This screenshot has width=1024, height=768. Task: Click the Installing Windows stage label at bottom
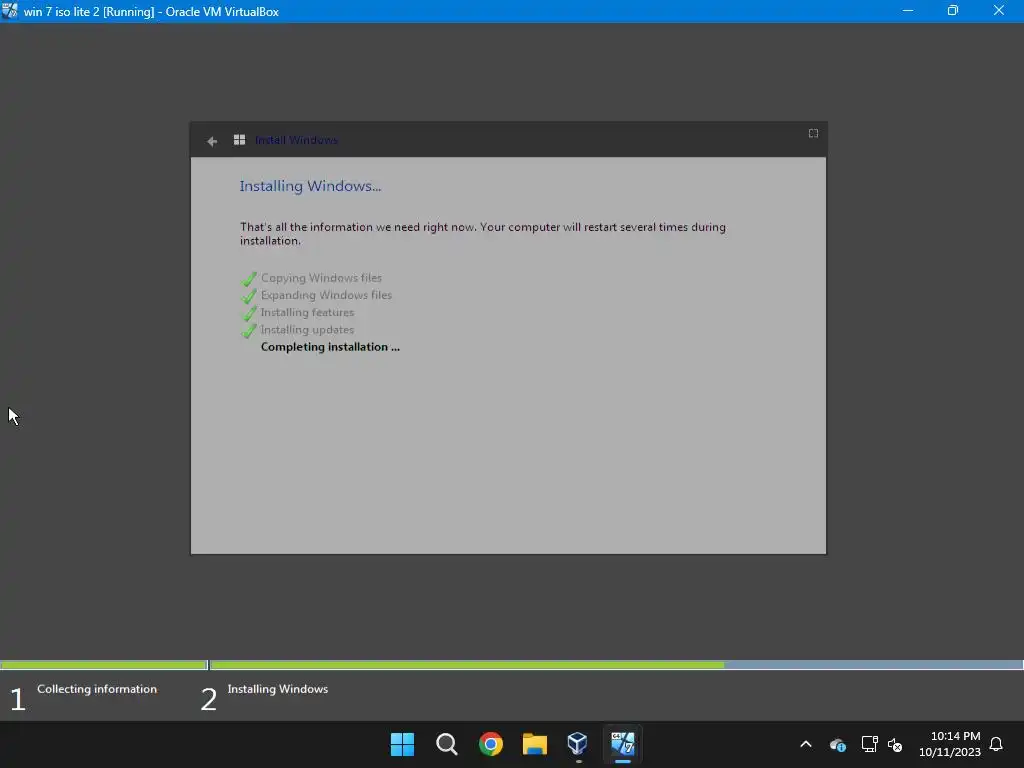click(x=278, y=689)
